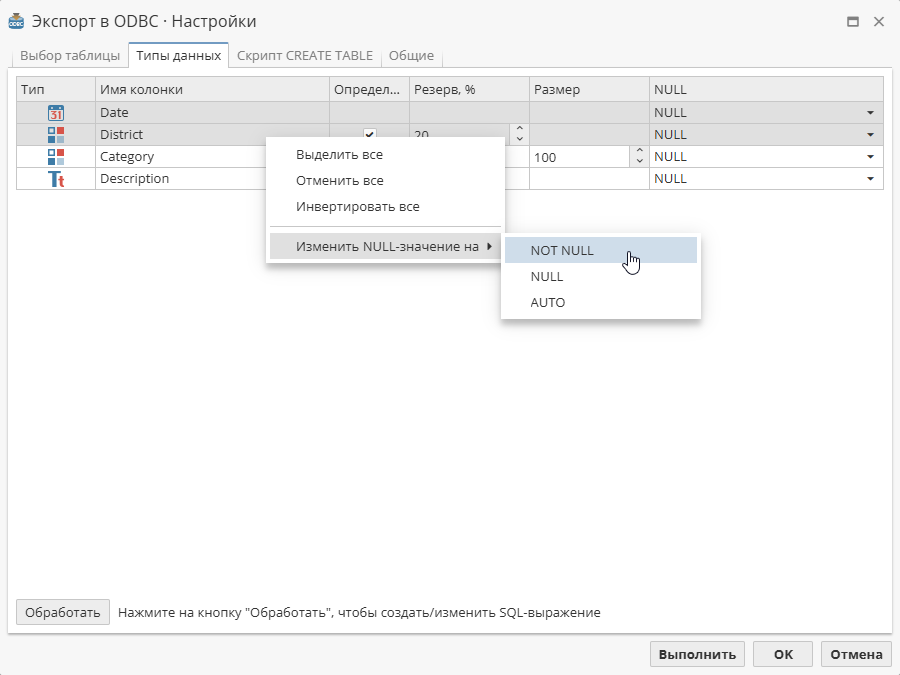Click the Category size field showing 100

click(580, 157)
